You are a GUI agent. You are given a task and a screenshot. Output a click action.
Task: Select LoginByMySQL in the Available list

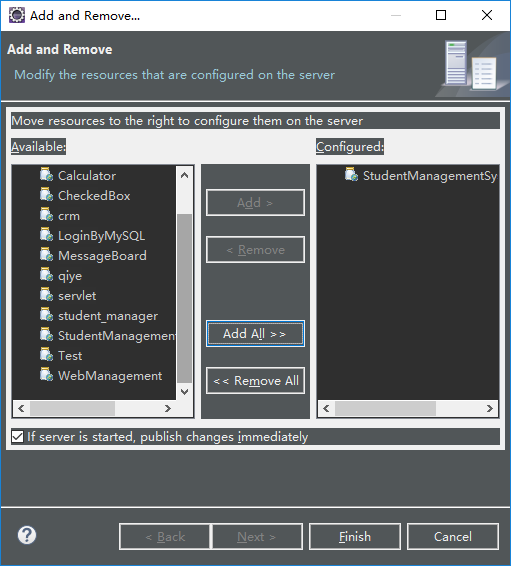point(102,236)
